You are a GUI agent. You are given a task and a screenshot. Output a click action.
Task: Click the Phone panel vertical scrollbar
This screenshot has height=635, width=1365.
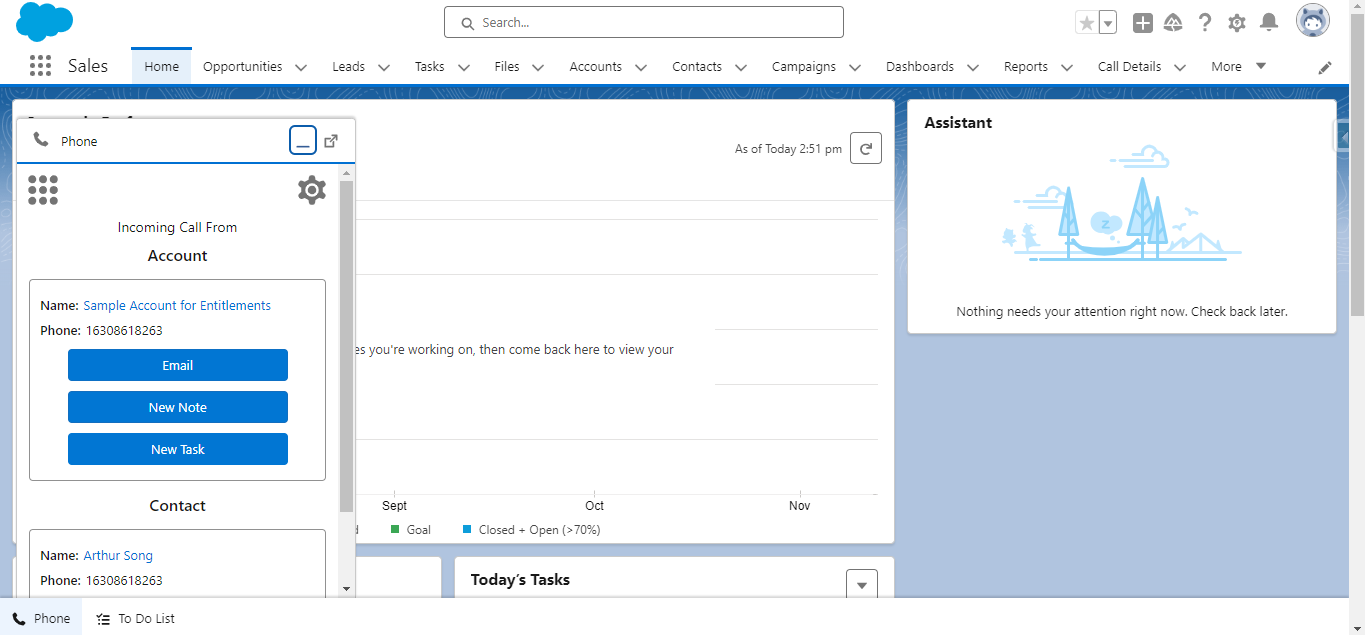pyautogui.click(x=347, y=346)
